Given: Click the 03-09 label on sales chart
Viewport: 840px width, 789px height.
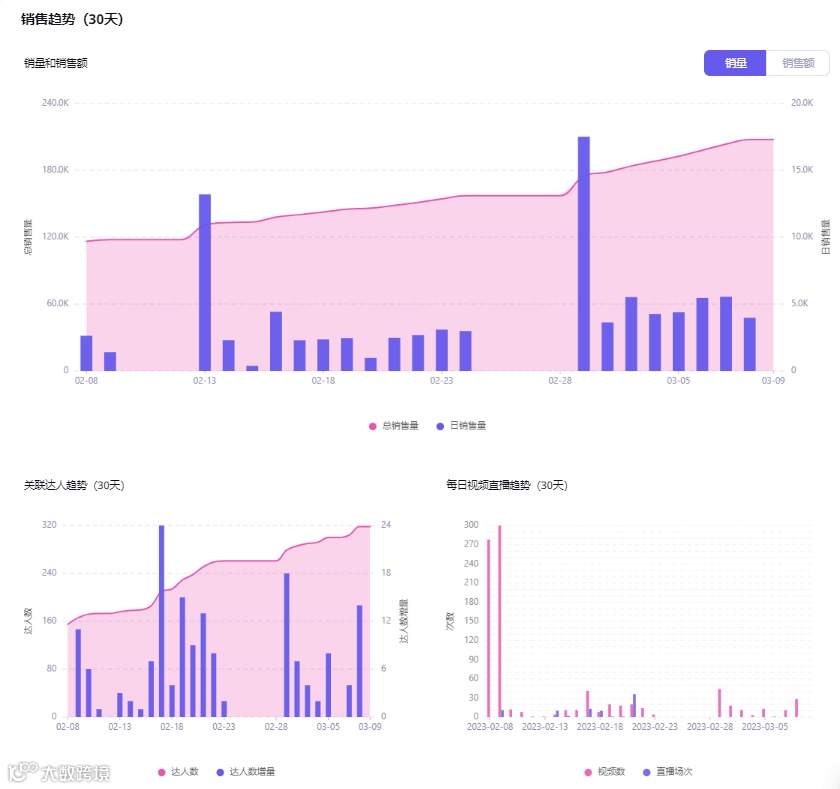Looking at the screenshot, I should (773, 381).
